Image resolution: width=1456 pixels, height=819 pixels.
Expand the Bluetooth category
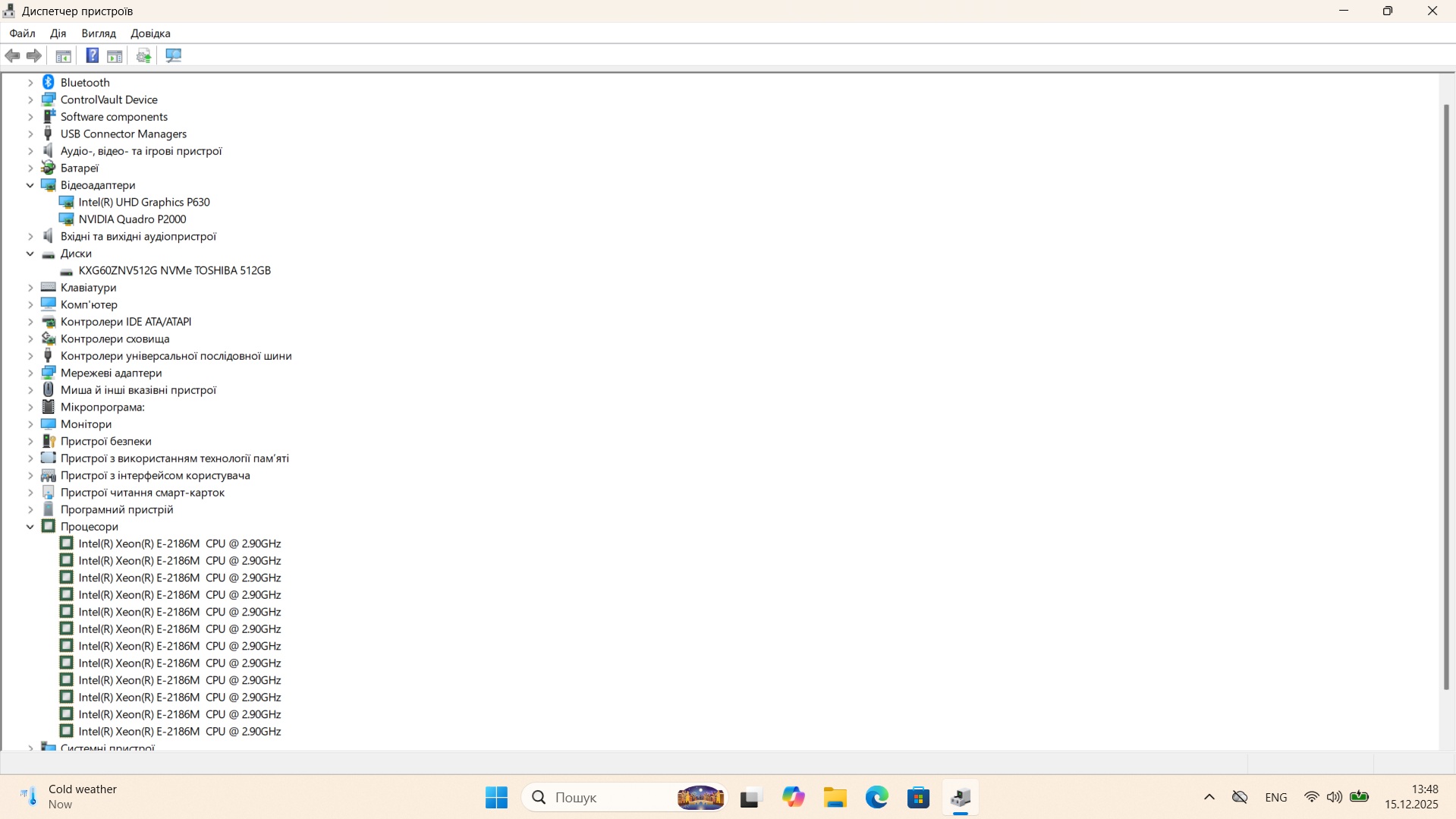[x=30, y=83]
